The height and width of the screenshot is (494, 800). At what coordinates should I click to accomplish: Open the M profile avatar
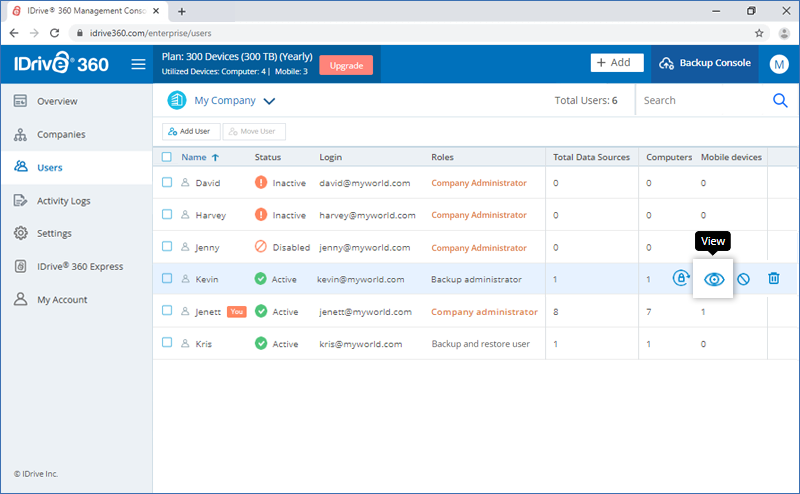[x=779, y=64]
